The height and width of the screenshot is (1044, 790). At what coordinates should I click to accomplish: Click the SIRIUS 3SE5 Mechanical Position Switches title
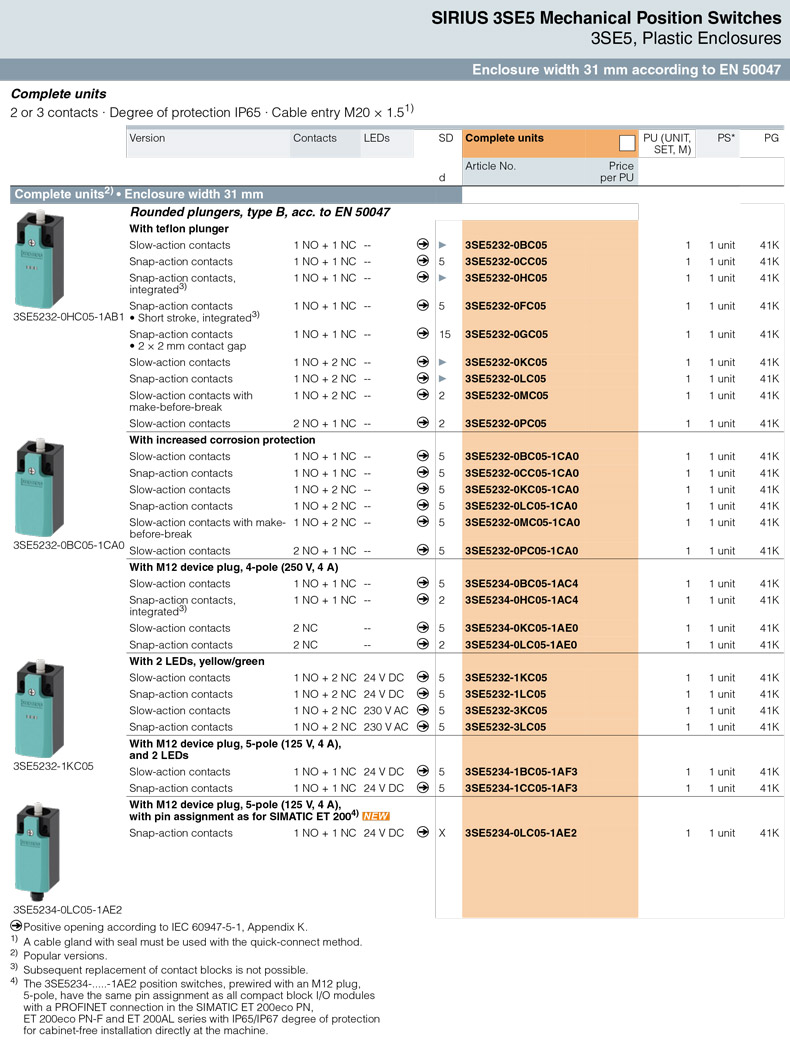pos(606,18)
